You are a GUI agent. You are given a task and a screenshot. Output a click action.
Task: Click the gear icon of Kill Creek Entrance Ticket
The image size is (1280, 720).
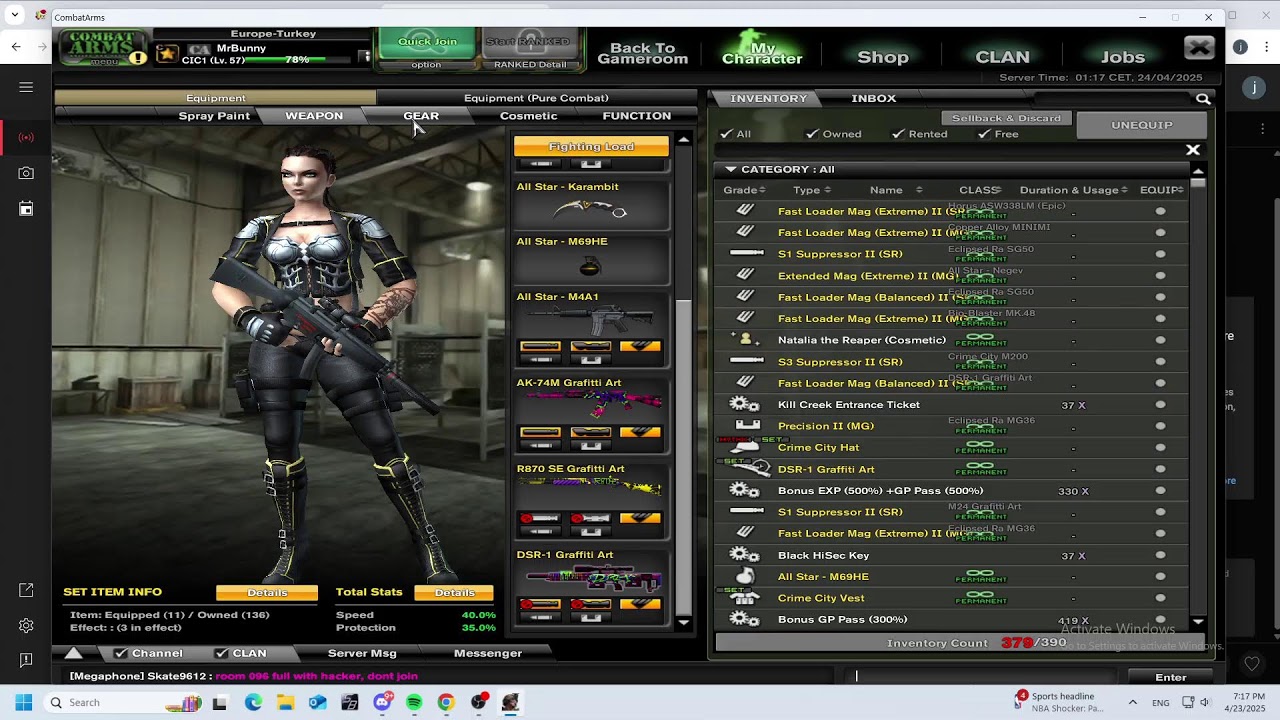click(744, 405)
